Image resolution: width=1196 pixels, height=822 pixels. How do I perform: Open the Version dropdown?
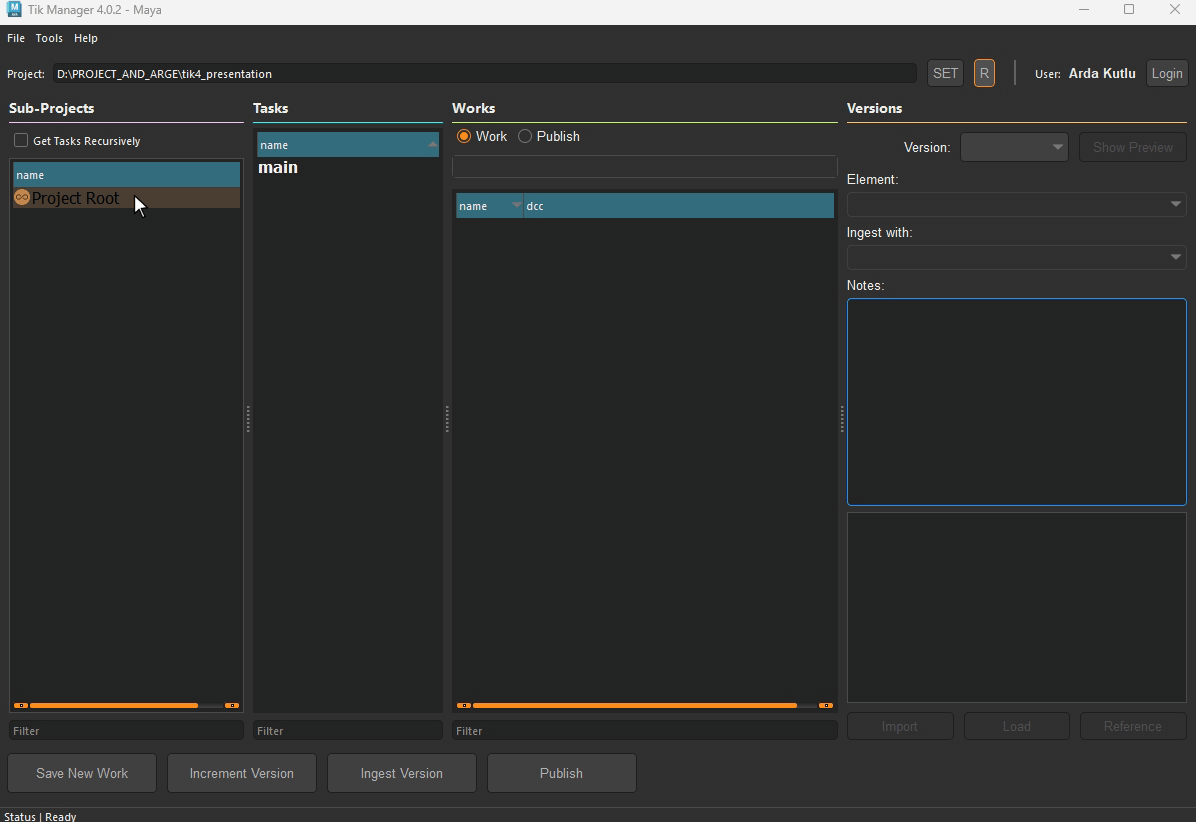click(x=1014, y=147)
